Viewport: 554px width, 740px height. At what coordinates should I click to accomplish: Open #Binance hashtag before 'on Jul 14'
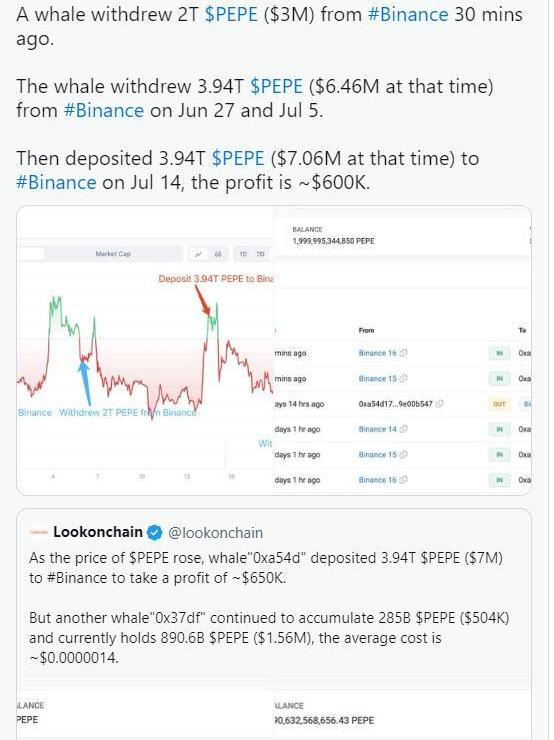[x=56, y=182]
